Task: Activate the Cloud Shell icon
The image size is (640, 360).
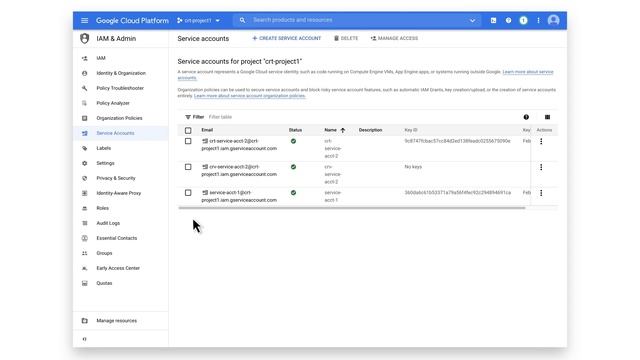Action: [x=493, y=20]
